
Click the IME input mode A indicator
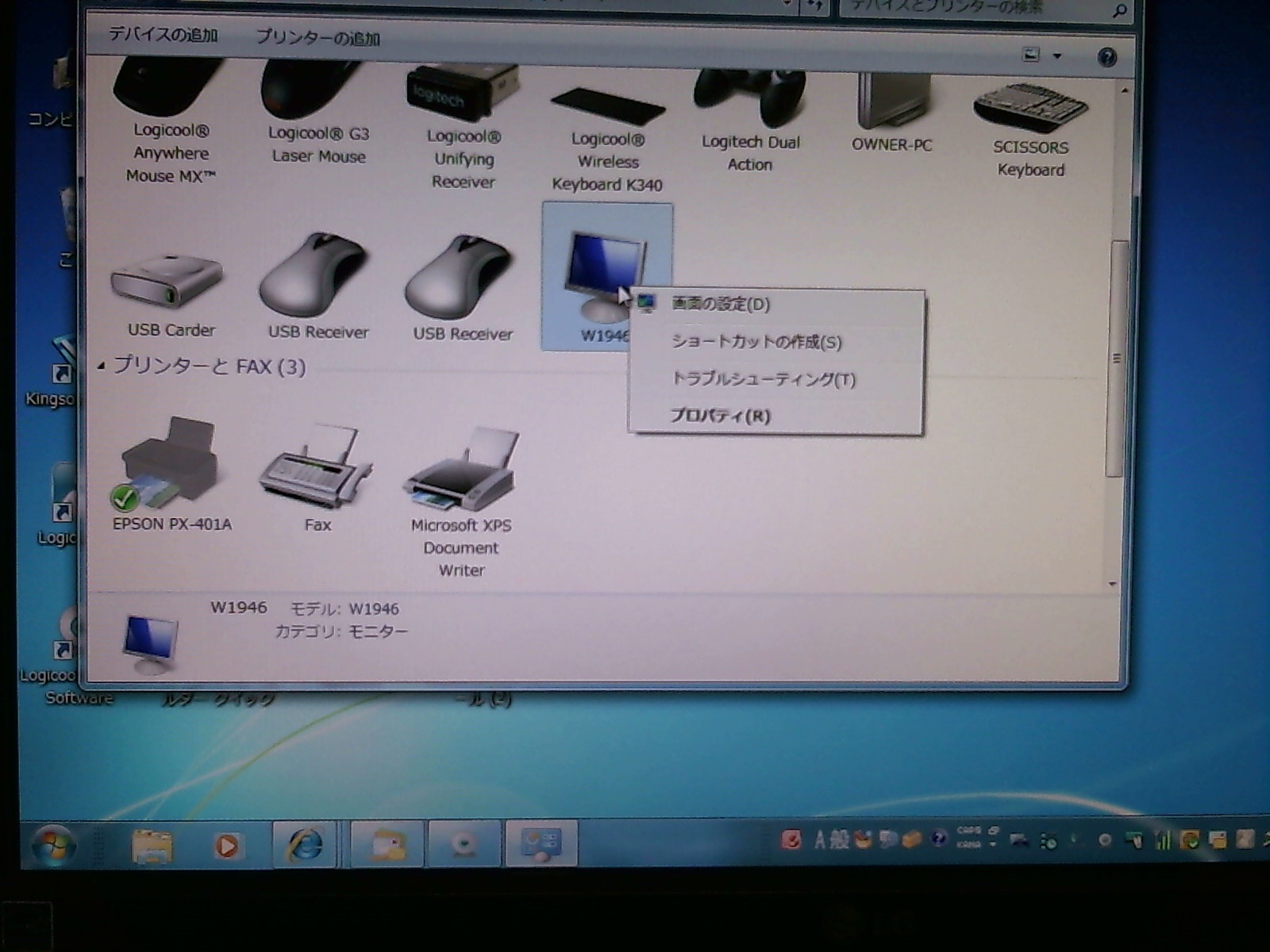coord(820,840)
